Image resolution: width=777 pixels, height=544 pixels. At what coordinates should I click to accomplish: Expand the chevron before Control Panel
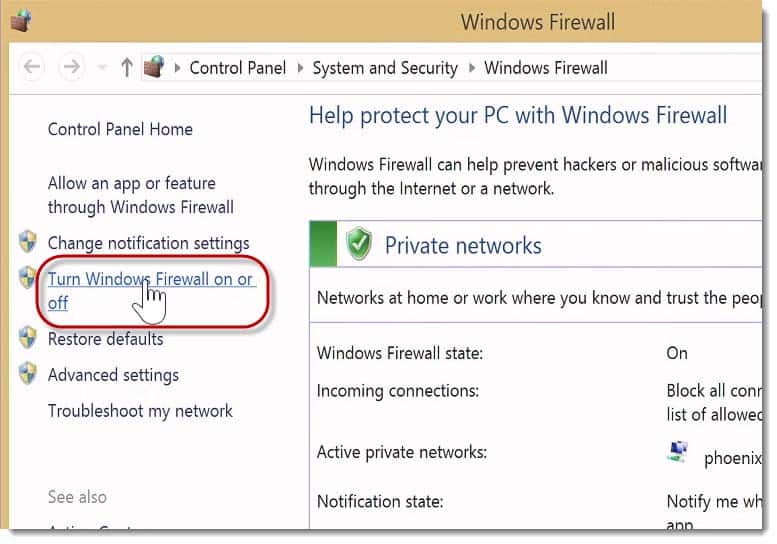click(x=177, y=67)
